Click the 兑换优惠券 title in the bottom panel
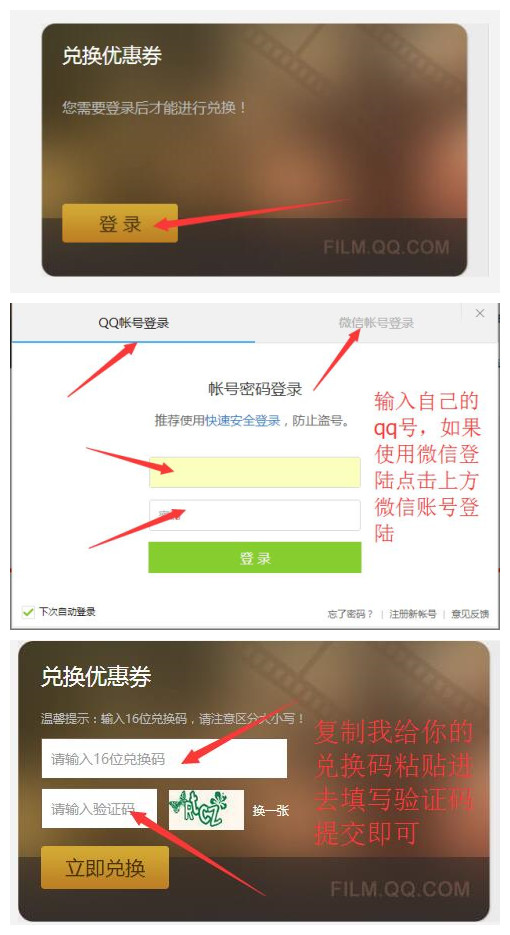Image resolution: width=510 pixels, height=935 pixels. 96,676
